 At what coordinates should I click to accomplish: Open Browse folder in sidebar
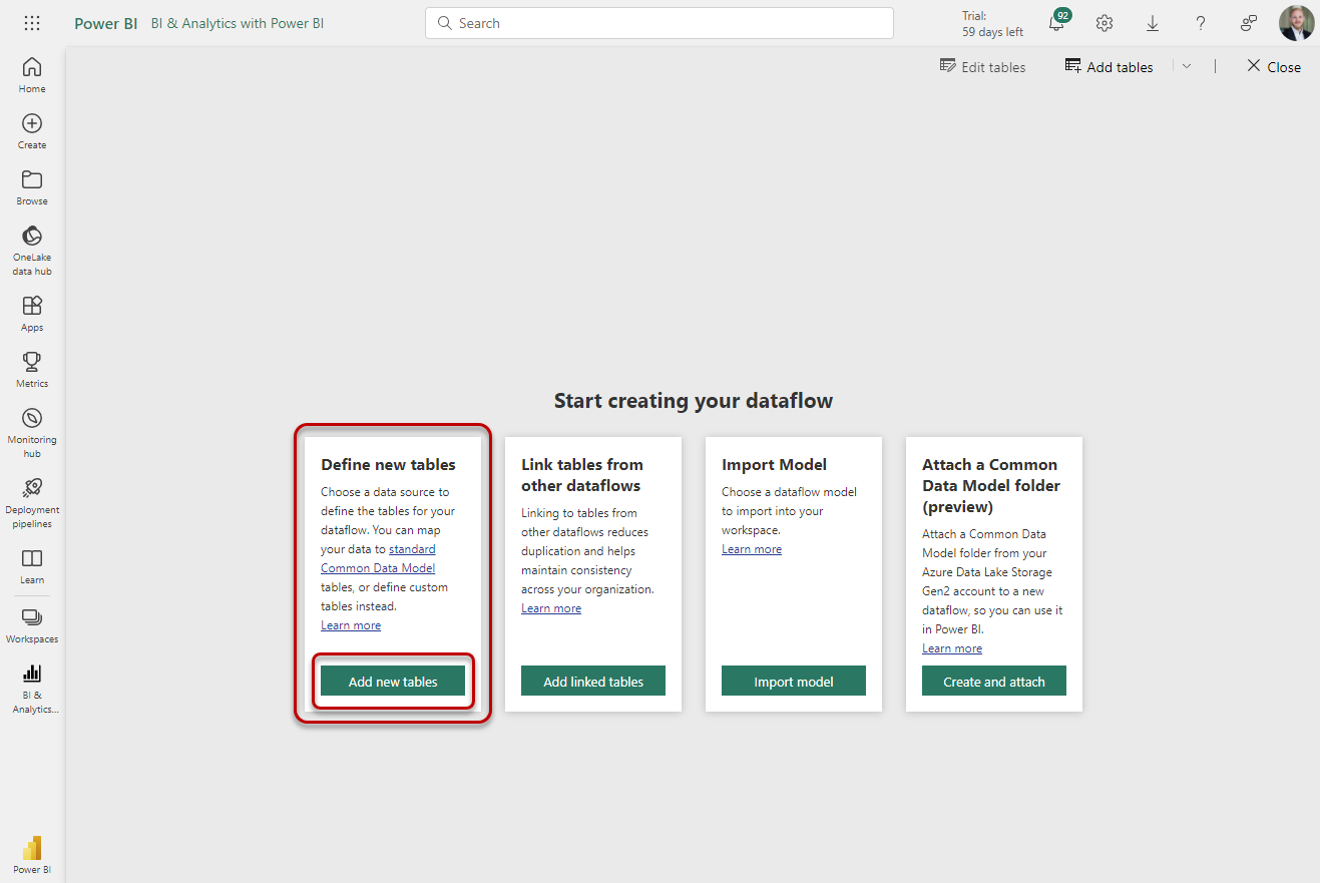[32, 187]
